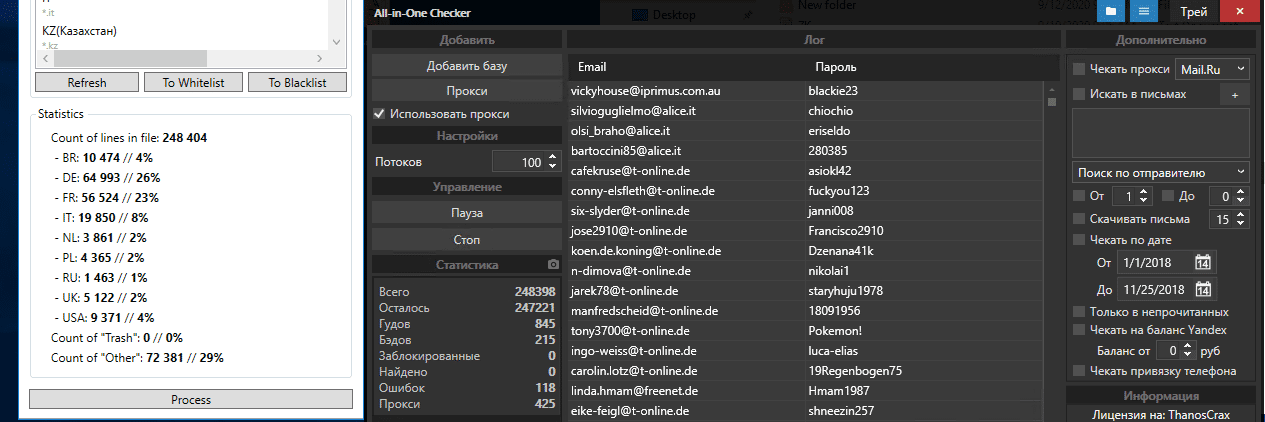Enable Чекать прокси checkbox
The height and width of the screenshot is (422, 1265).
point(1079,69)
